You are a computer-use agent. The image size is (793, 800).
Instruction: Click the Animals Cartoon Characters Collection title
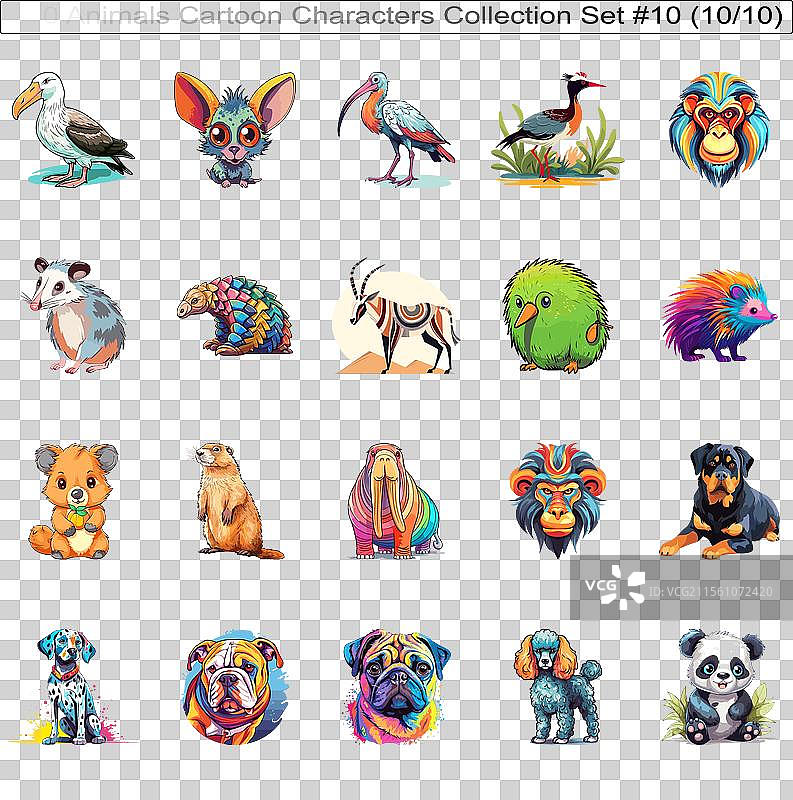[x=396, y=17]
